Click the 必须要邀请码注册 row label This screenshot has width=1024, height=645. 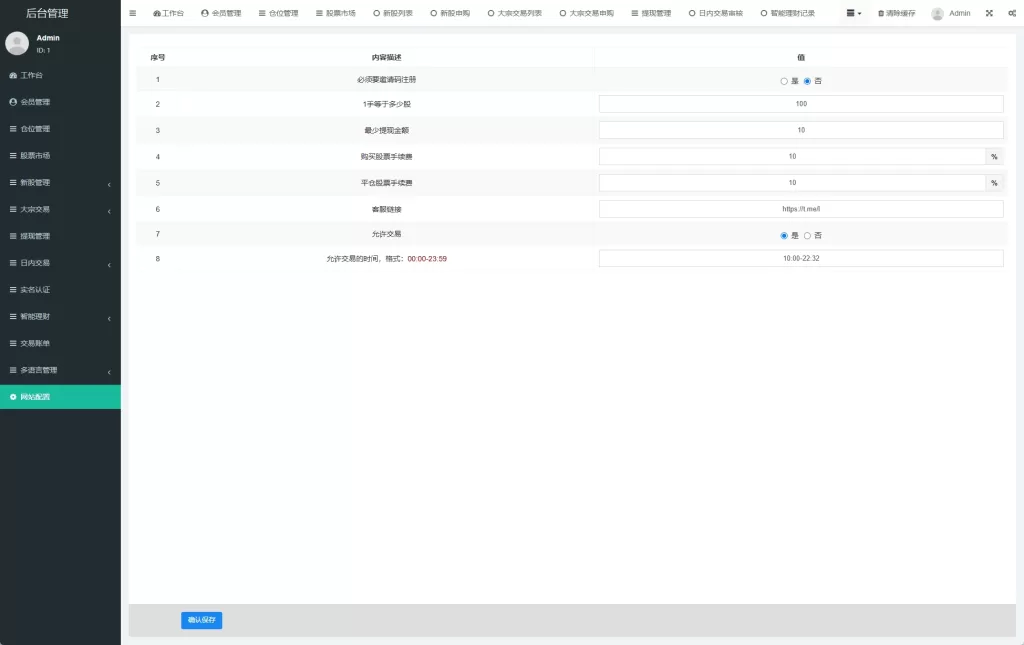click(386, 80)
